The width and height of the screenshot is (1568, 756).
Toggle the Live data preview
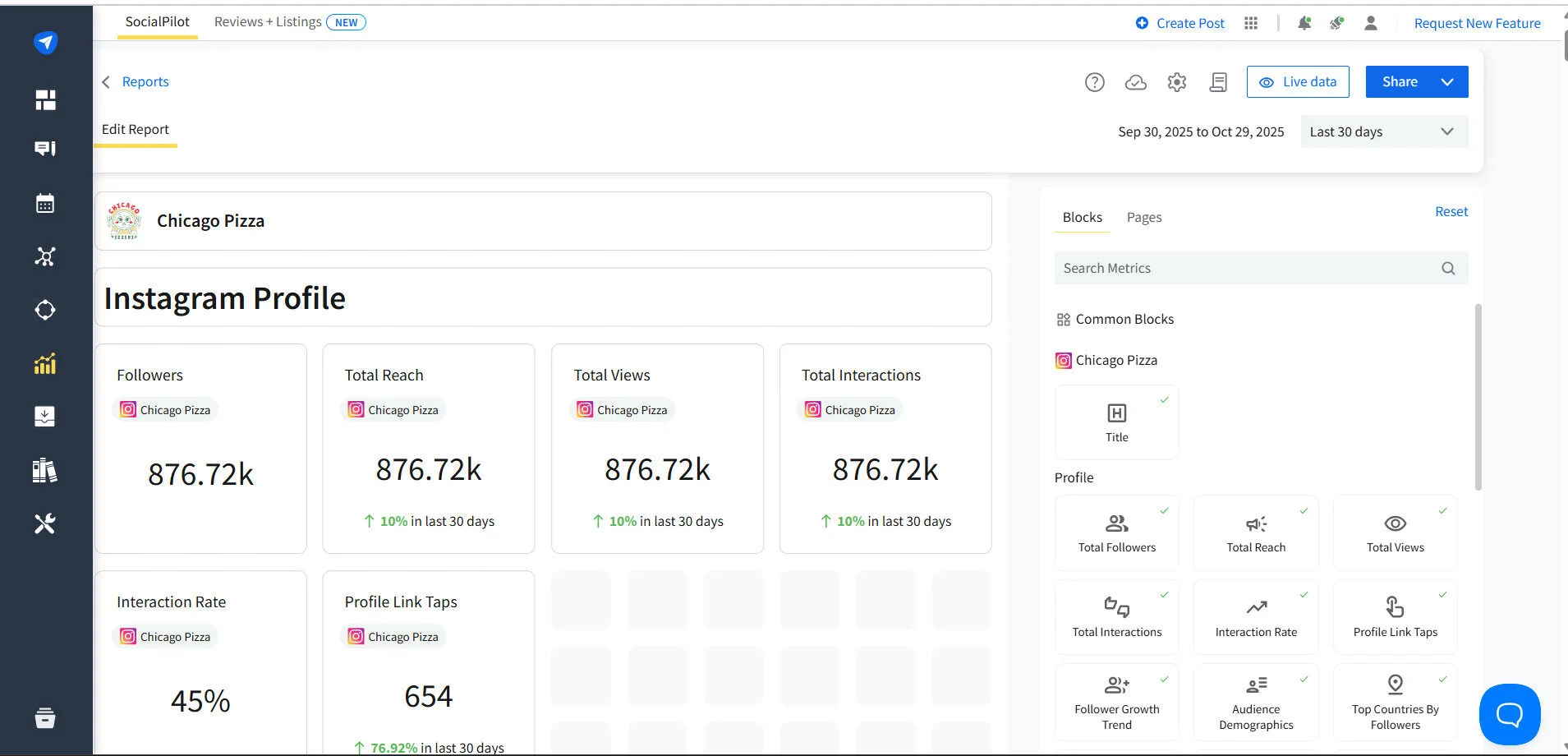coord(1297,81)
